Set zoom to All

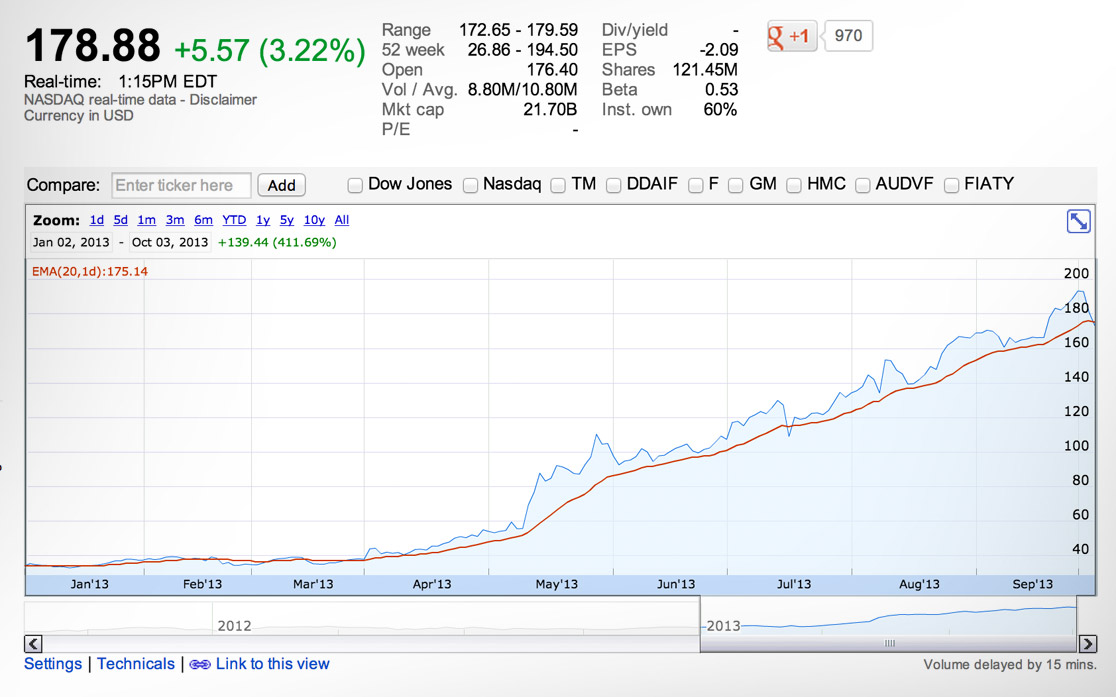pyautogui.click(x=342, y=220)
